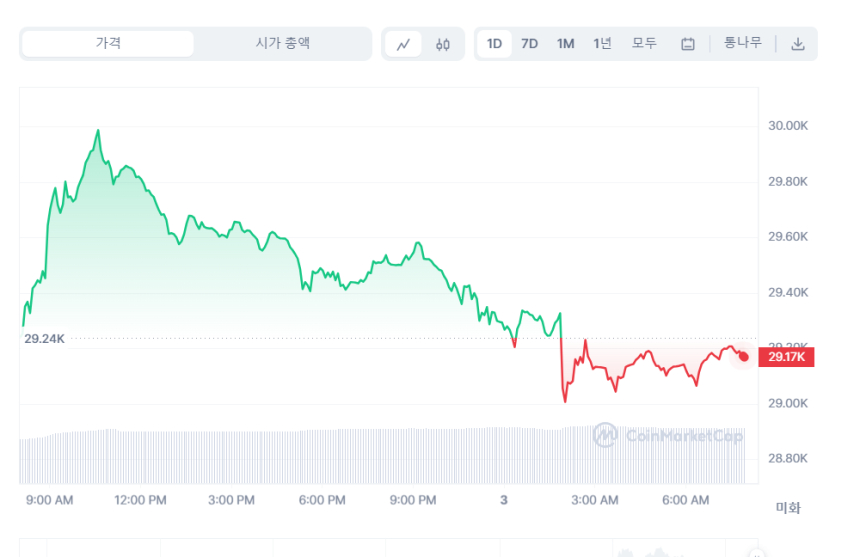Click the 9:00 PM time axis label

pyautogui.click(x=412, y=499)
